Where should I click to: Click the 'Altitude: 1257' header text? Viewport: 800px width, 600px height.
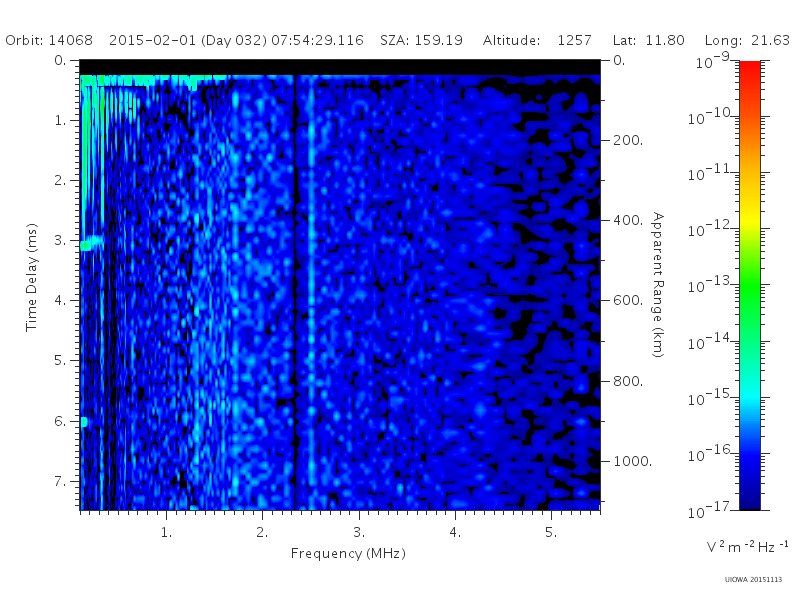tap(537, 40)
